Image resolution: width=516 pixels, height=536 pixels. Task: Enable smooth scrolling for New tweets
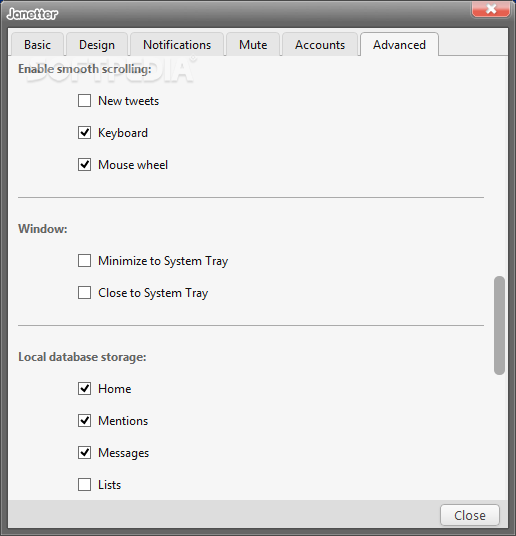(x=84, y=101)
